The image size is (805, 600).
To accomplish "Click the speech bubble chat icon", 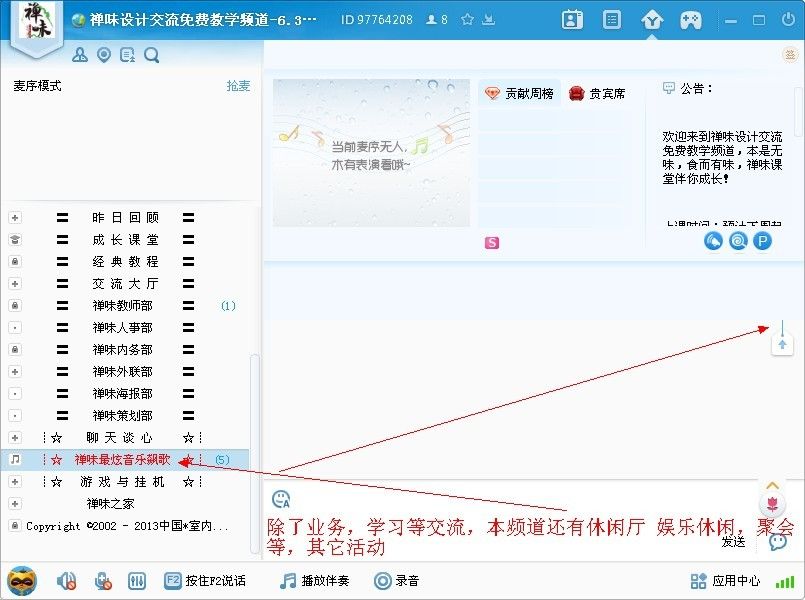I will pyautogui.click(x=778, y=541).
